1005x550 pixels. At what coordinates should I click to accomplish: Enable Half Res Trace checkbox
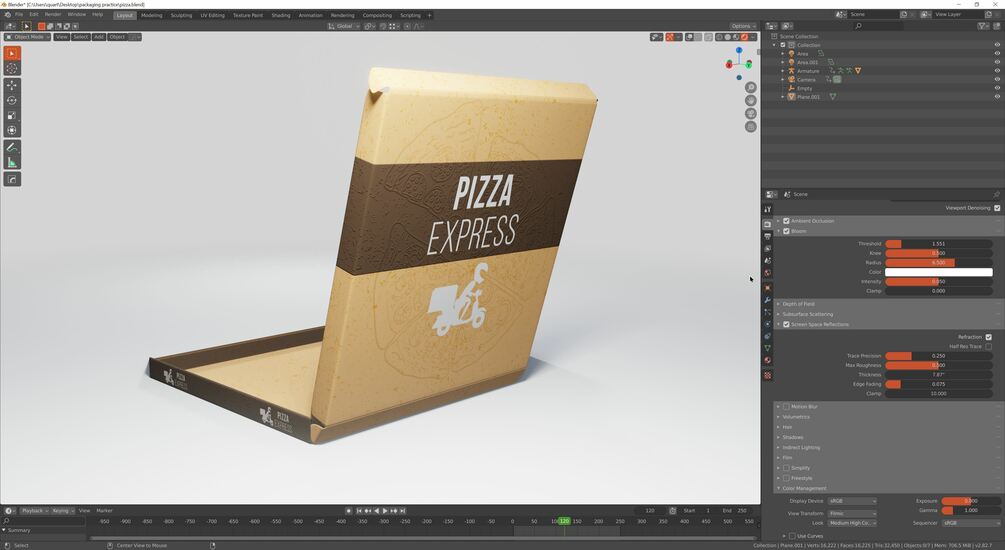(x=988, y=347)
